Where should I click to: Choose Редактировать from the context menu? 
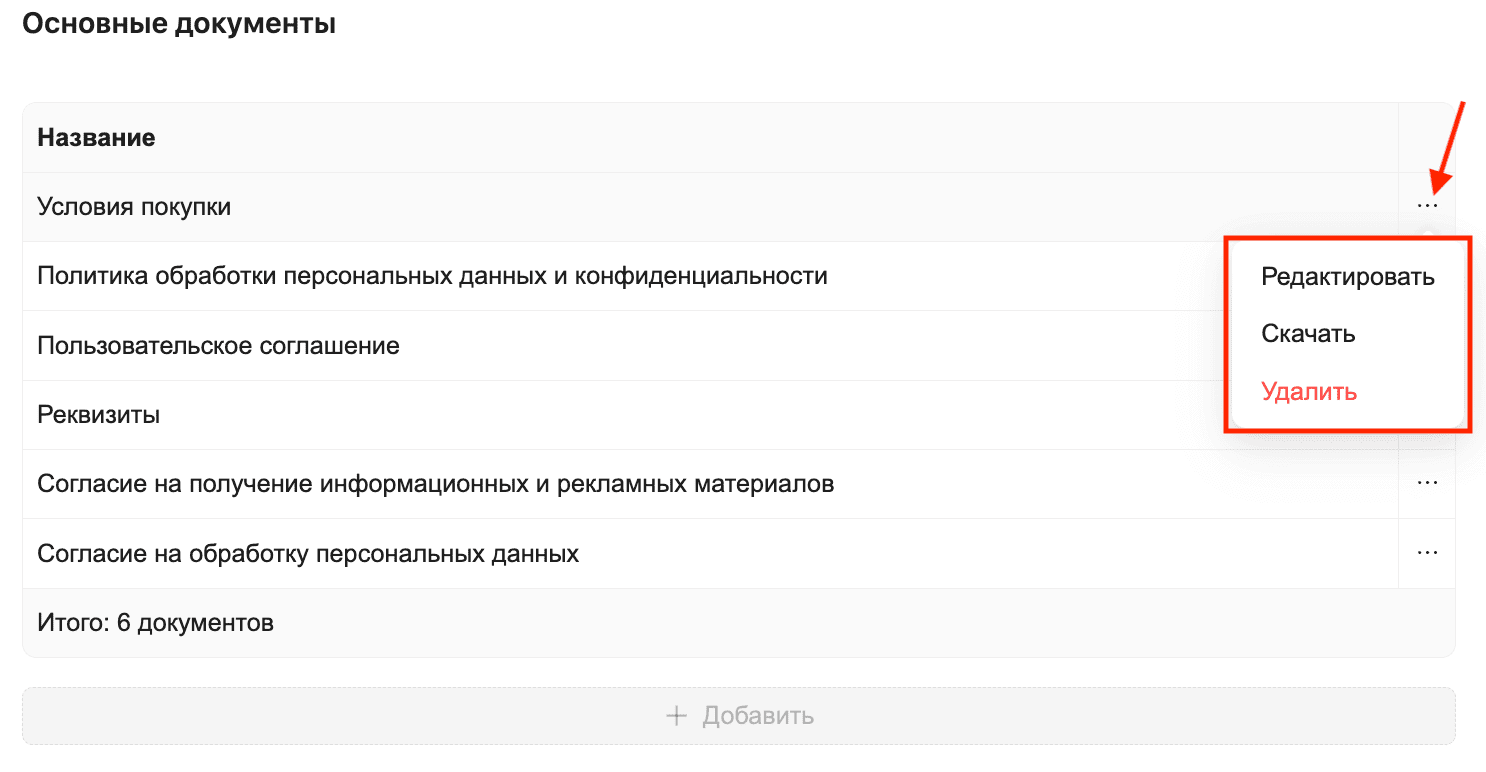point(1348,277)
